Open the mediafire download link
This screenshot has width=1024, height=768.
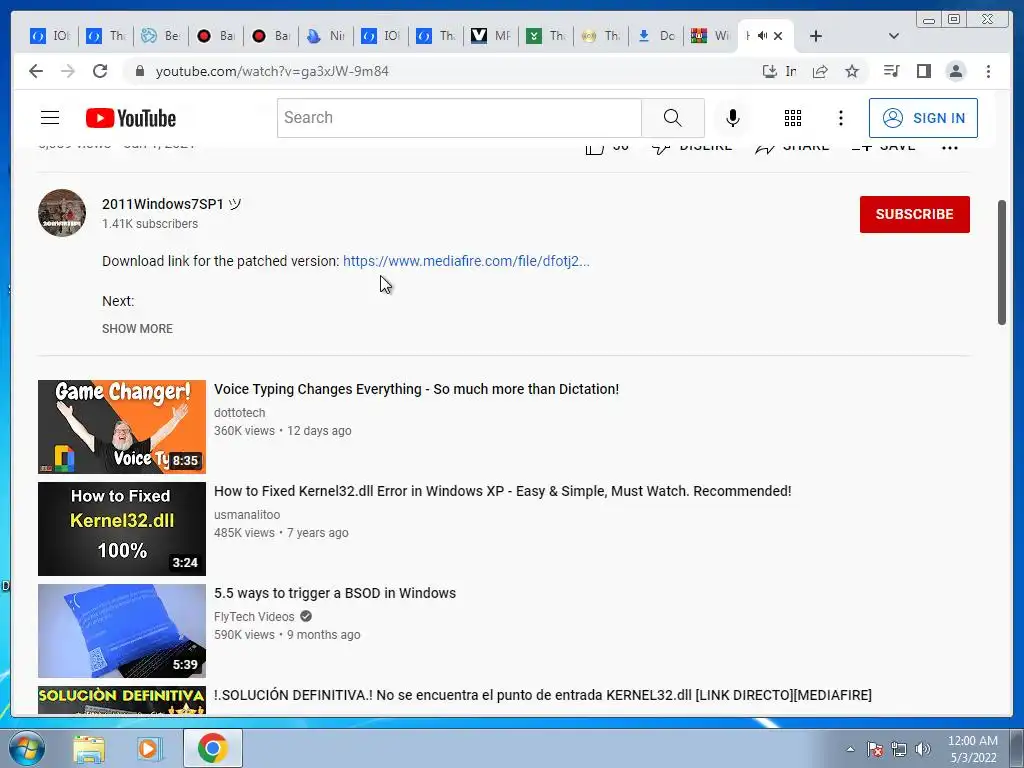466,261
